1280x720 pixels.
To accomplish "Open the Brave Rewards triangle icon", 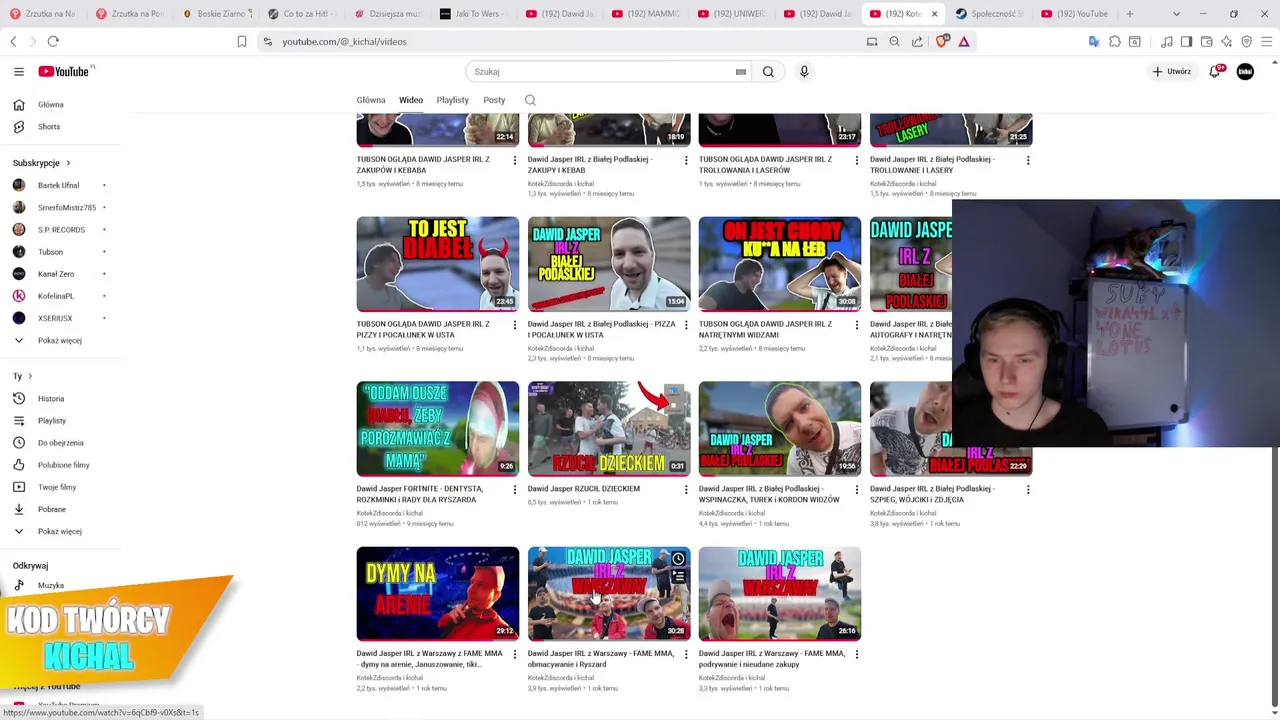I will [964, 41].
